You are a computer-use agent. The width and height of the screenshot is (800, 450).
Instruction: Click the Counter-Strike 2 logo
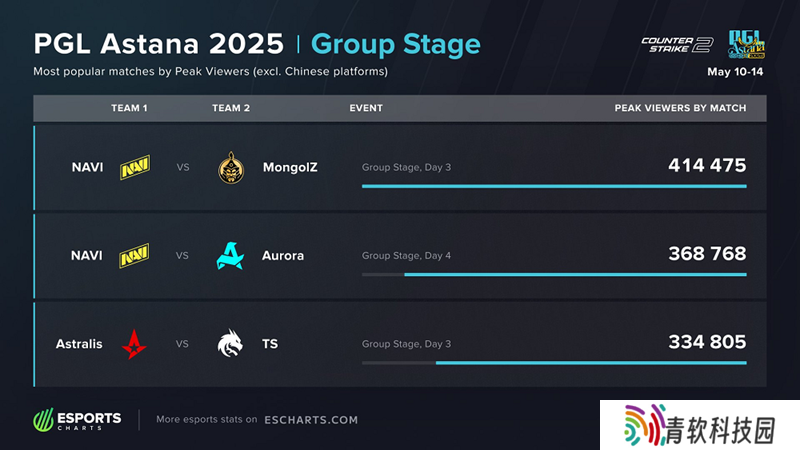pos(677,44)
